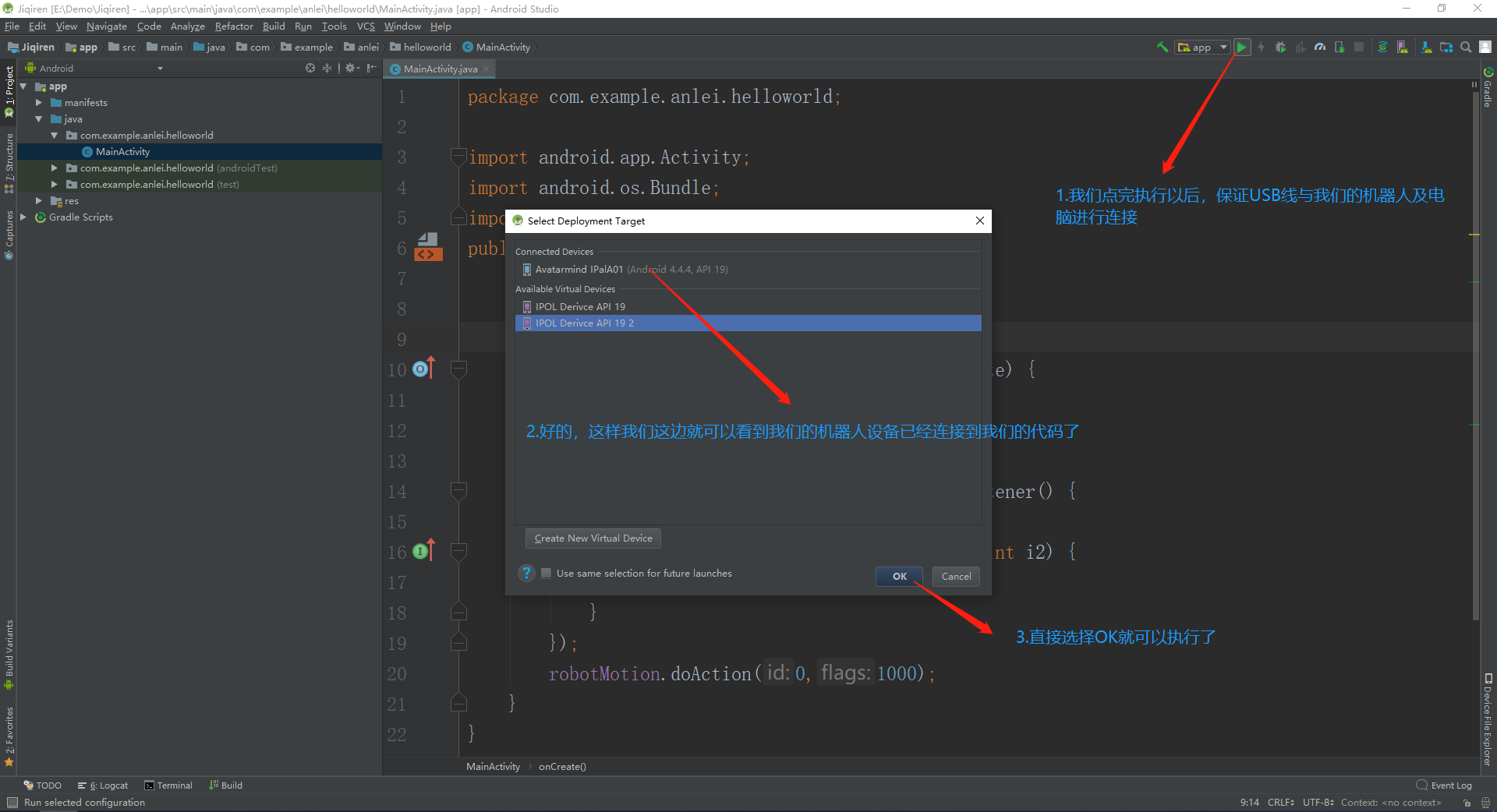Toggle code fold marker on line 16

tap(459, 552)
